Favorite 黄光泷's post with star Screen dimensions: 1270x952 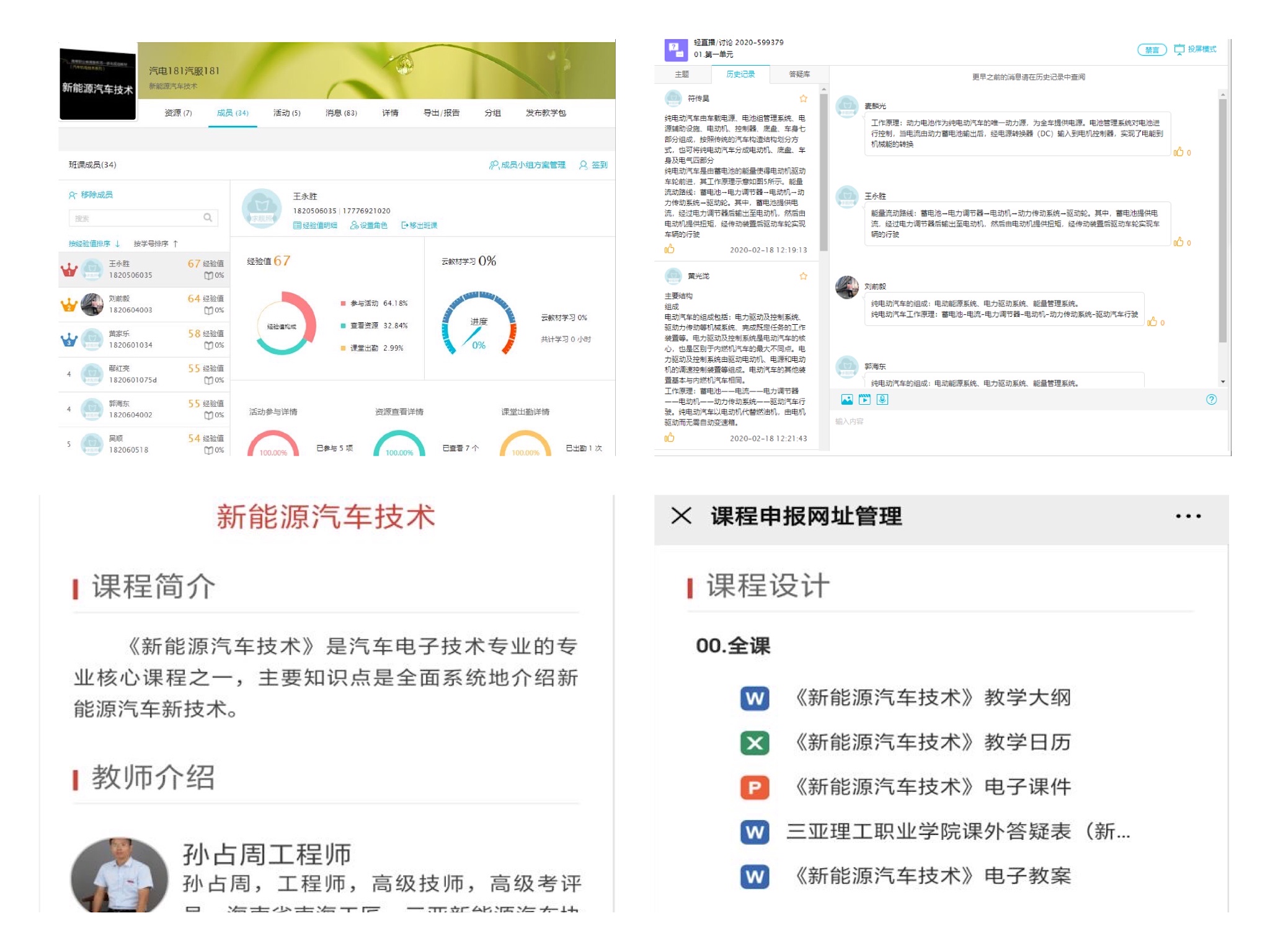click(803, 276)
